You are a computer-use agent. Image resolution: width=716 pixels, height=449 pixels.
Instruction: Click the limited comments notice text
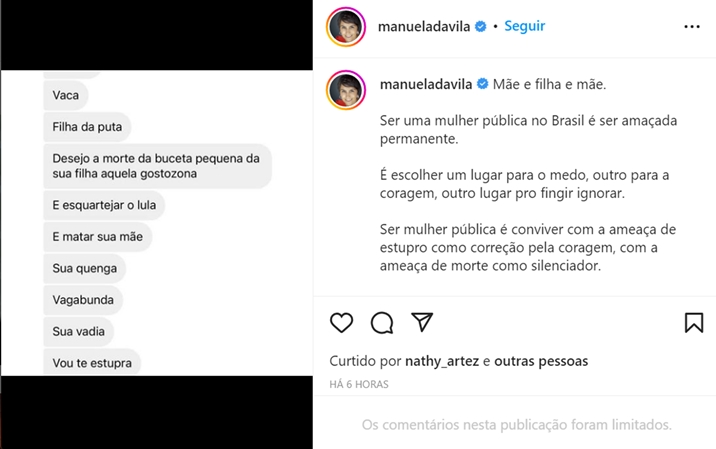point(516,425)
